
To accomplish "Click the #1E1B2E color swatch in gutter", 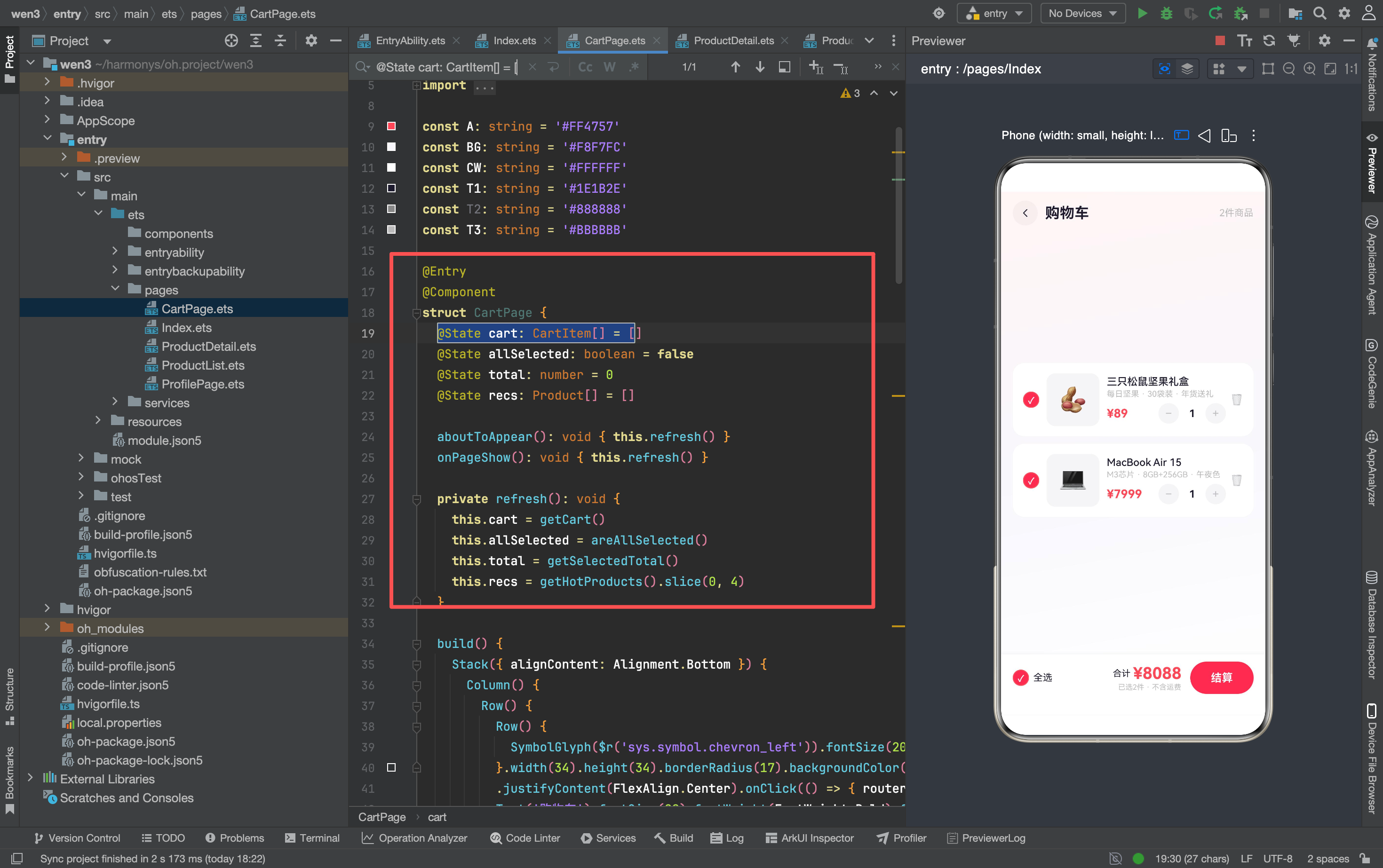I will (391, 188).
